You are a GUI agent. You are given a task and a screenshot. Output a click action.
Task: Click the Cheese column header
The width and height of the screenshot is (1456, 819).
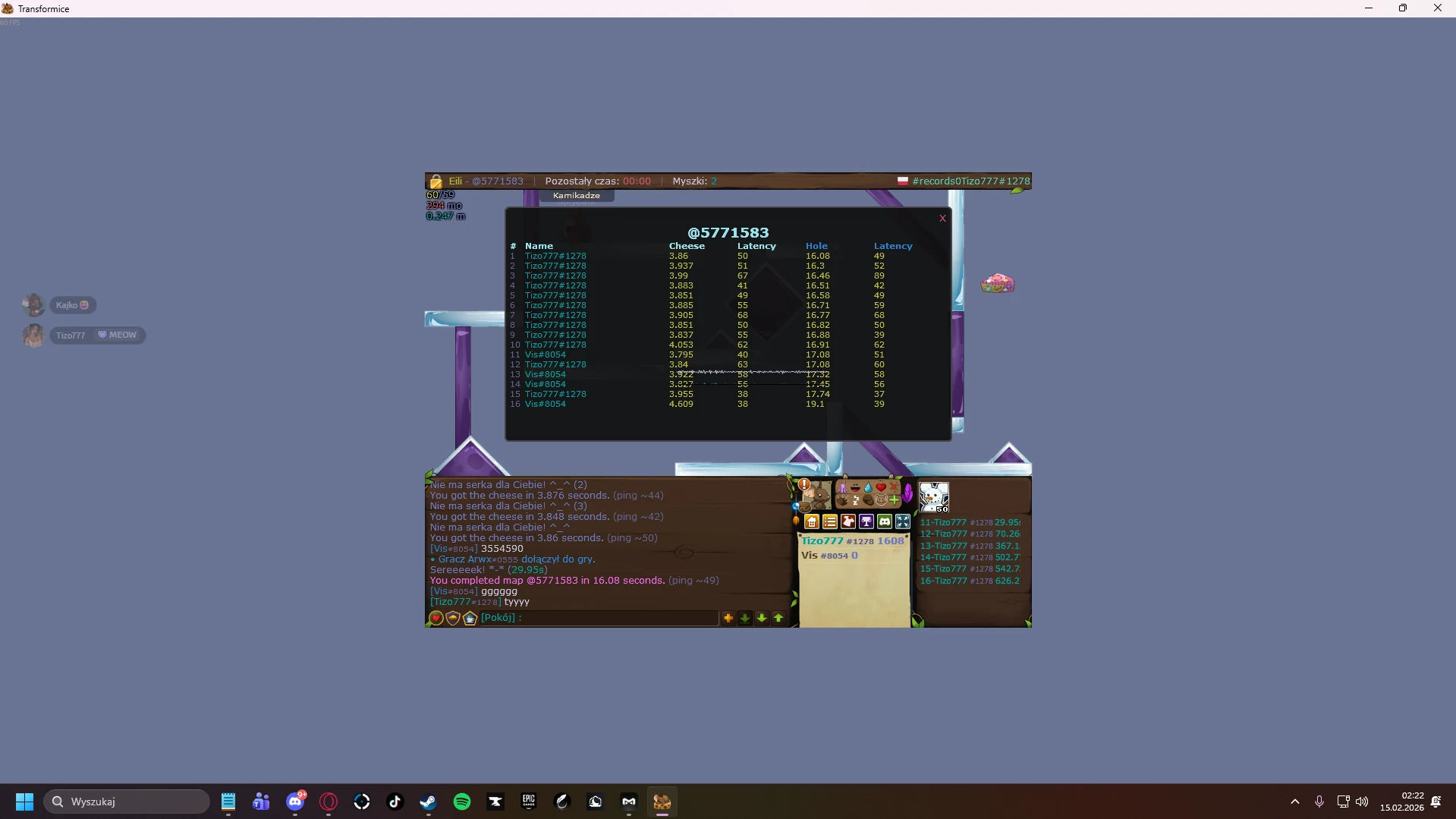click(x=687, y=246)
